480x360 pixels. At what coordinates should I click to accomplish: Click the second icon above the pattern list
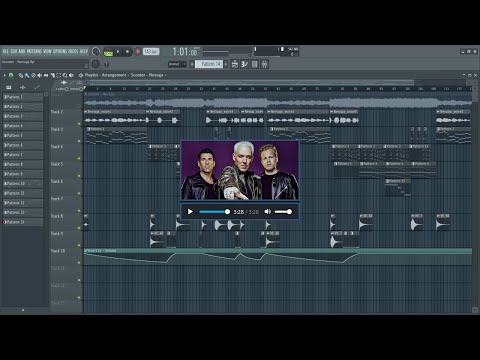(x=23, y=87)
